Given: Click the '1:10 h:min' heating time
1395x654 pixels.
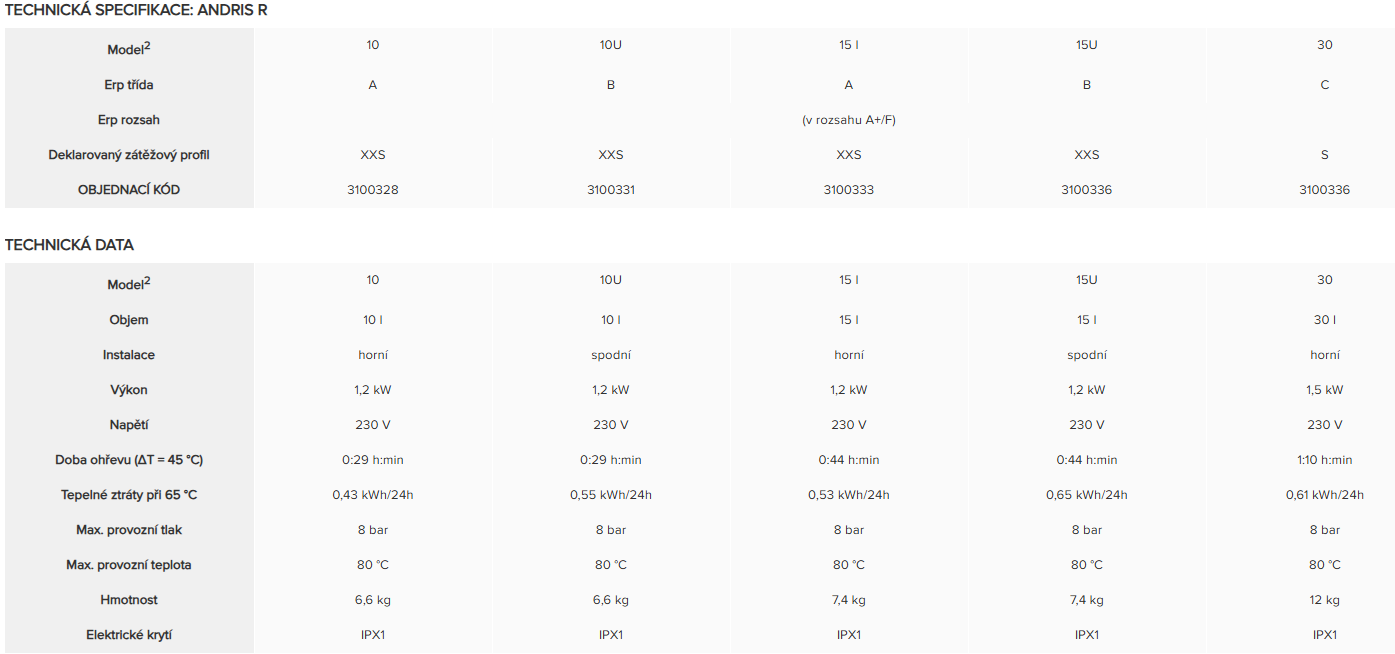Looking at the screenshot, I should pyautogui.click(x=1325, y=460).
